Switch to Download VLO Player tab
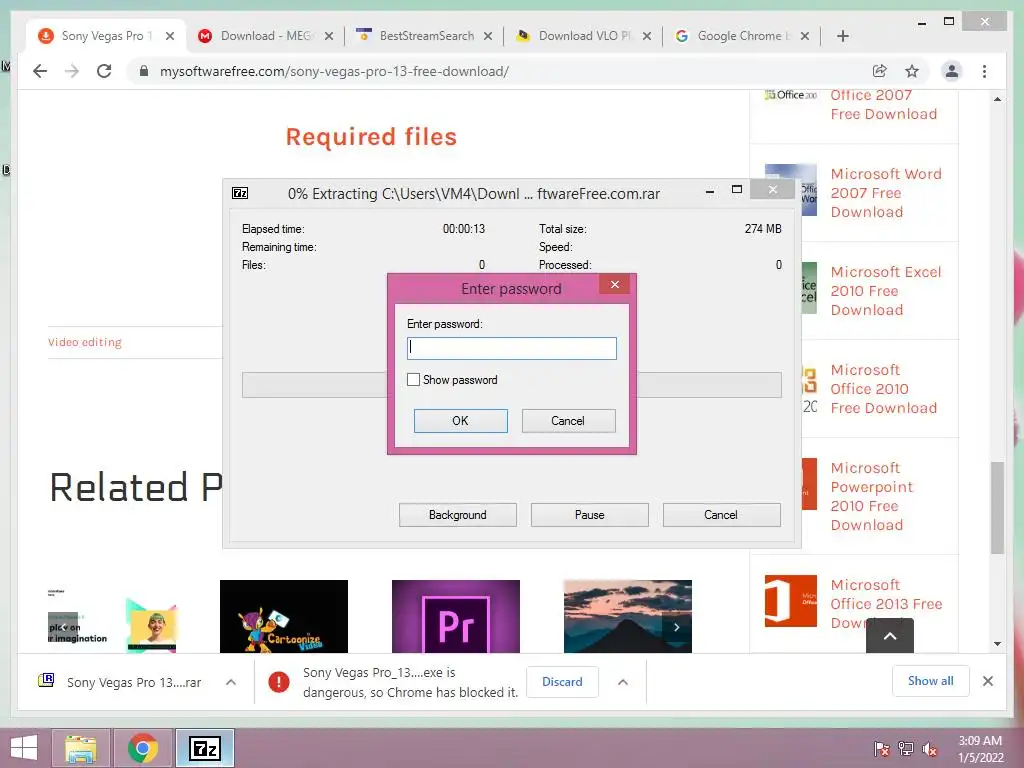The image size is (1024, 768). [x=584, y=36]
